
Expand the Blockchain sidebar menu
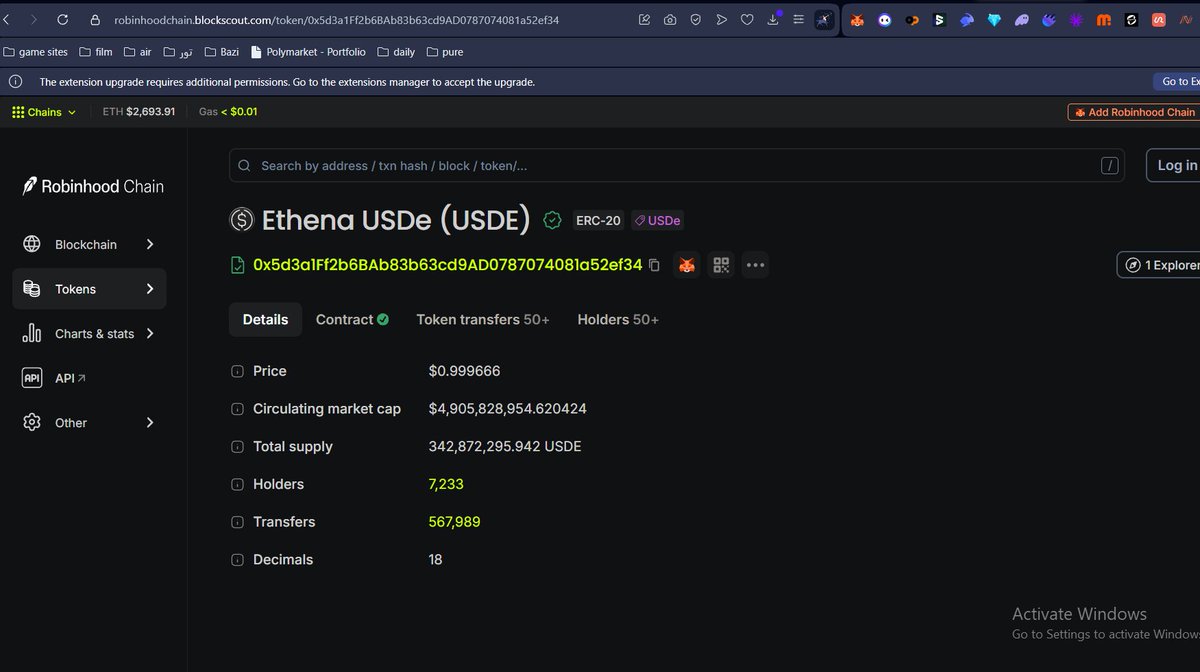pyautogui.click(x=89, y=244)
